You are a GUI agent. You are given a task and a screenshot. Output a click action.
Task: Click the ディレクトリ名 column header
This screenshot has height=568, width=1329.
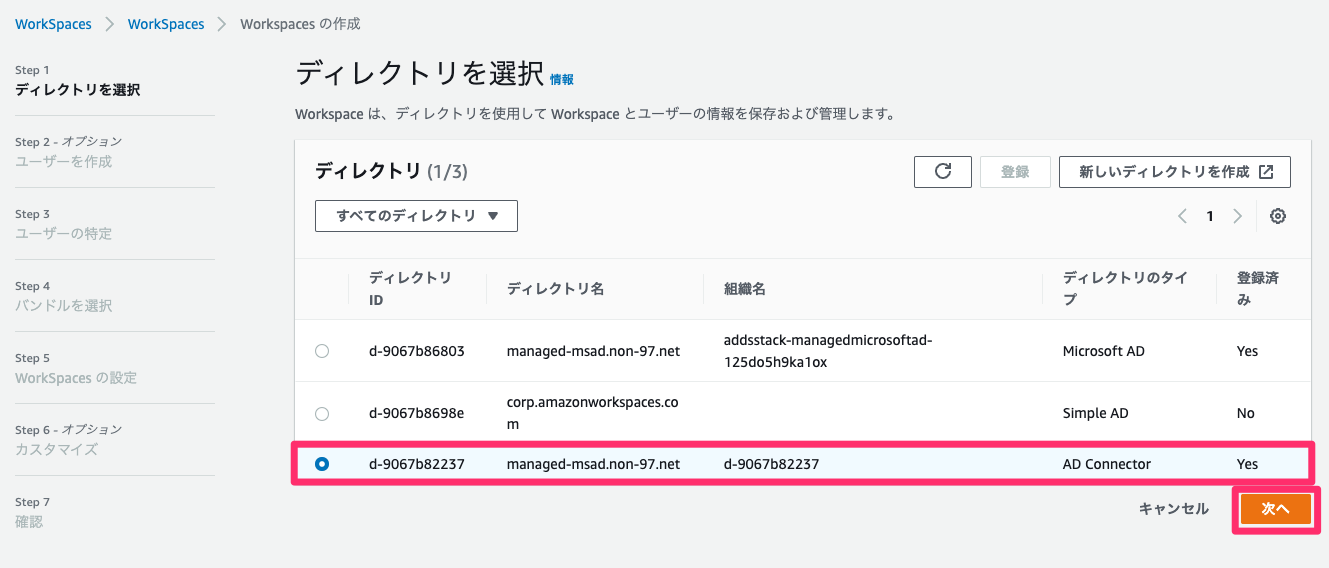click(555, 288)
